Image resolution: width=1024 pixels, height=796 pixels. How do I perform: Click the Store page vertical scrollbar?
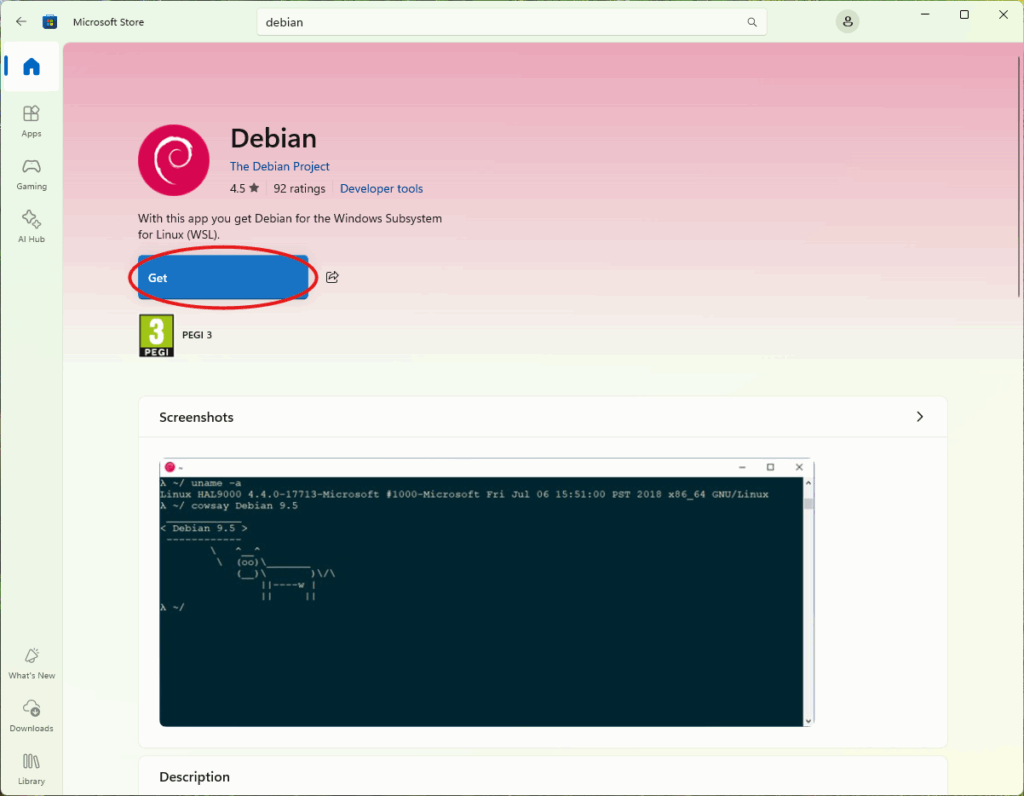[x=1019, y=176]
